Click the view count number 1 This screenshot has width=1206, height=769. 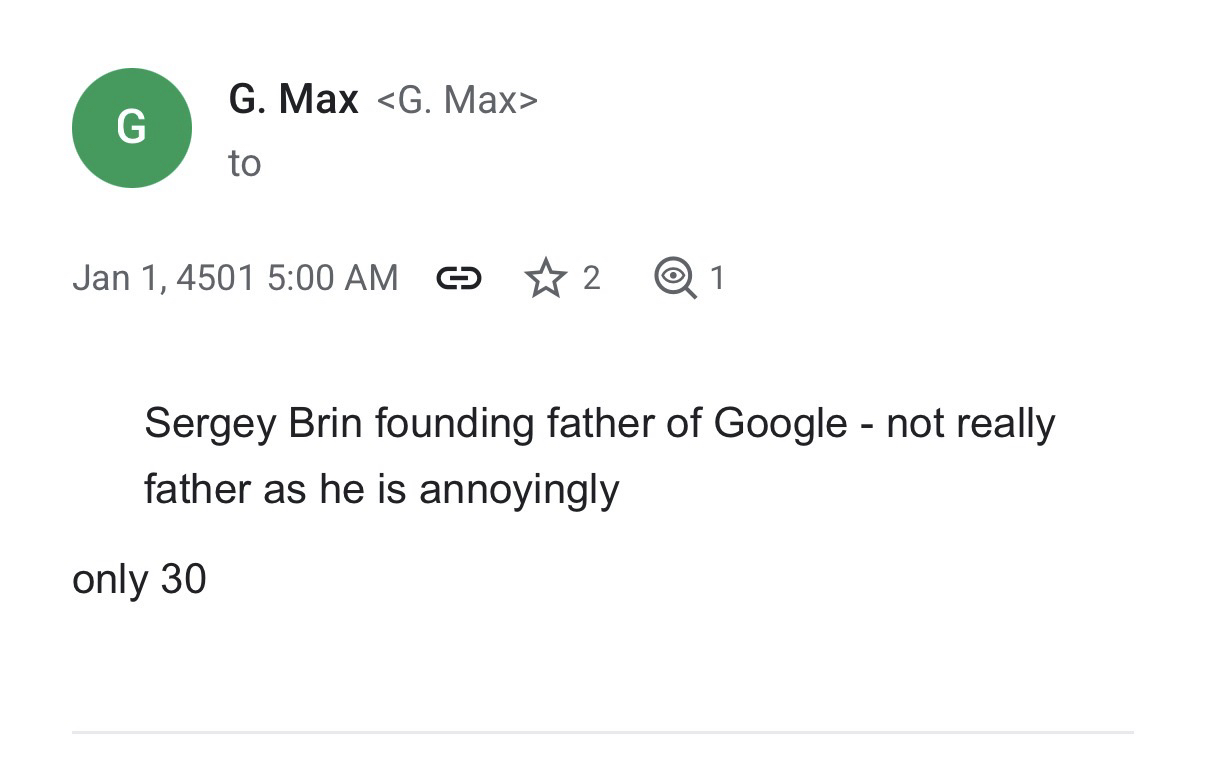(716, 278)
